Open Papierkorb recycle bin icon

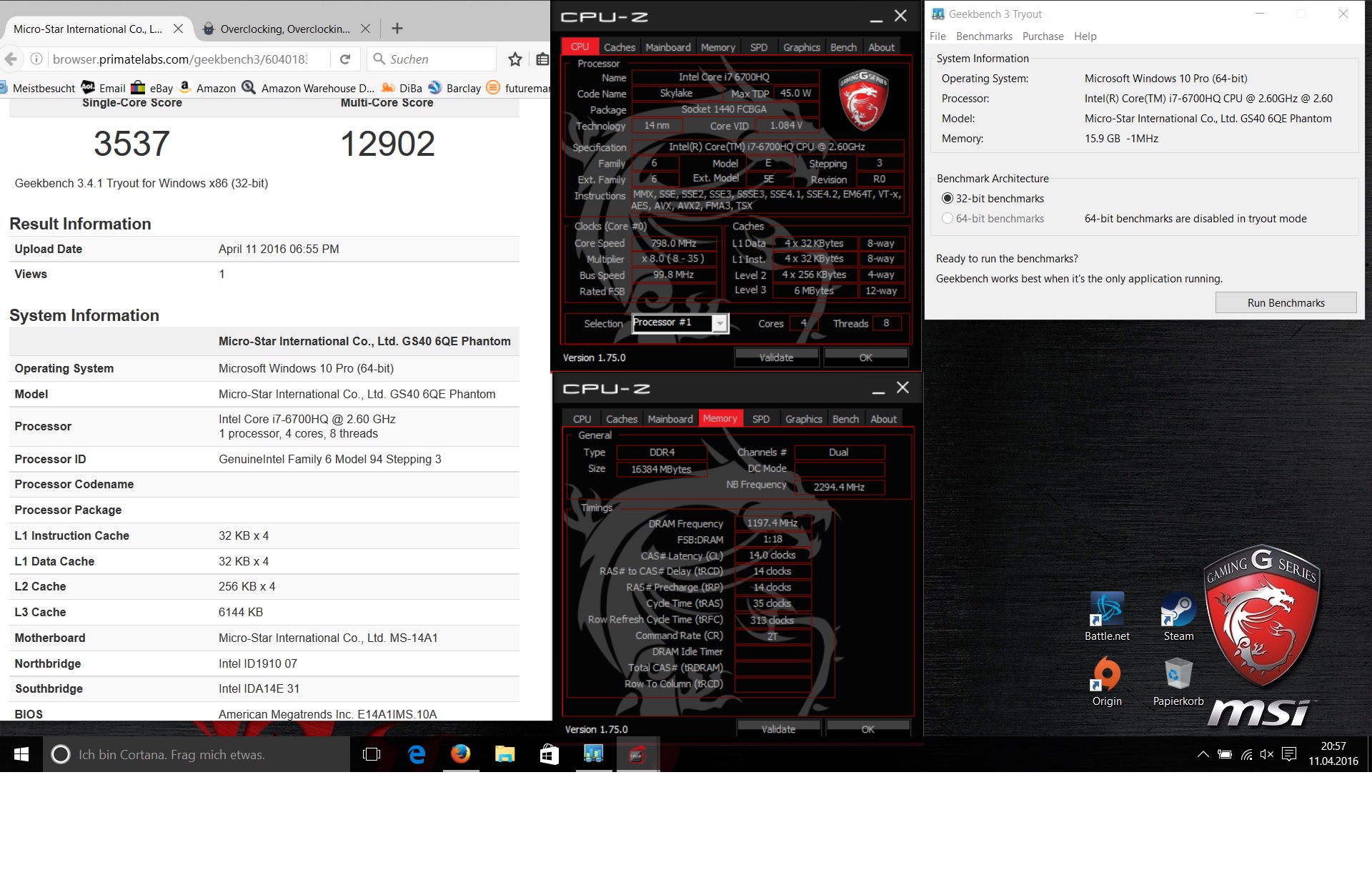[x=1178, y=682]
